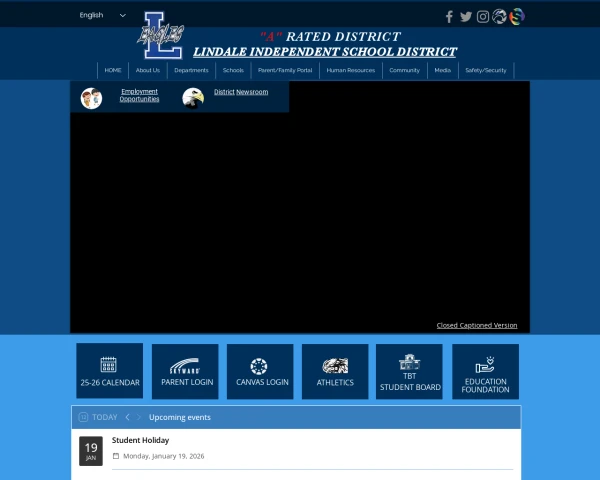The height and width of the screenshot is (480, 600).
Task: Open the Parent/Family Portal menu
Action: point(285,70)
